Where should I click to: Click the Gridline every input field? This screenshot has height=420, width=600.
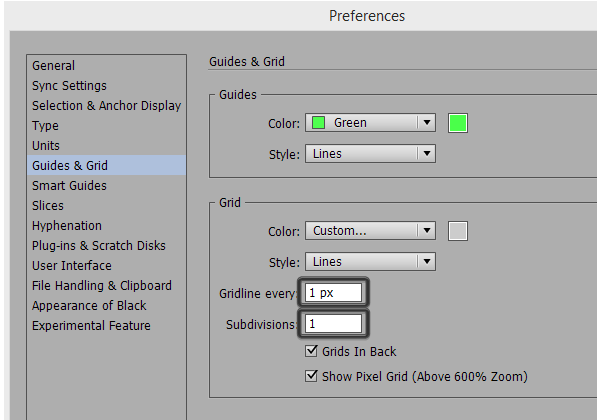click(334, 293)
